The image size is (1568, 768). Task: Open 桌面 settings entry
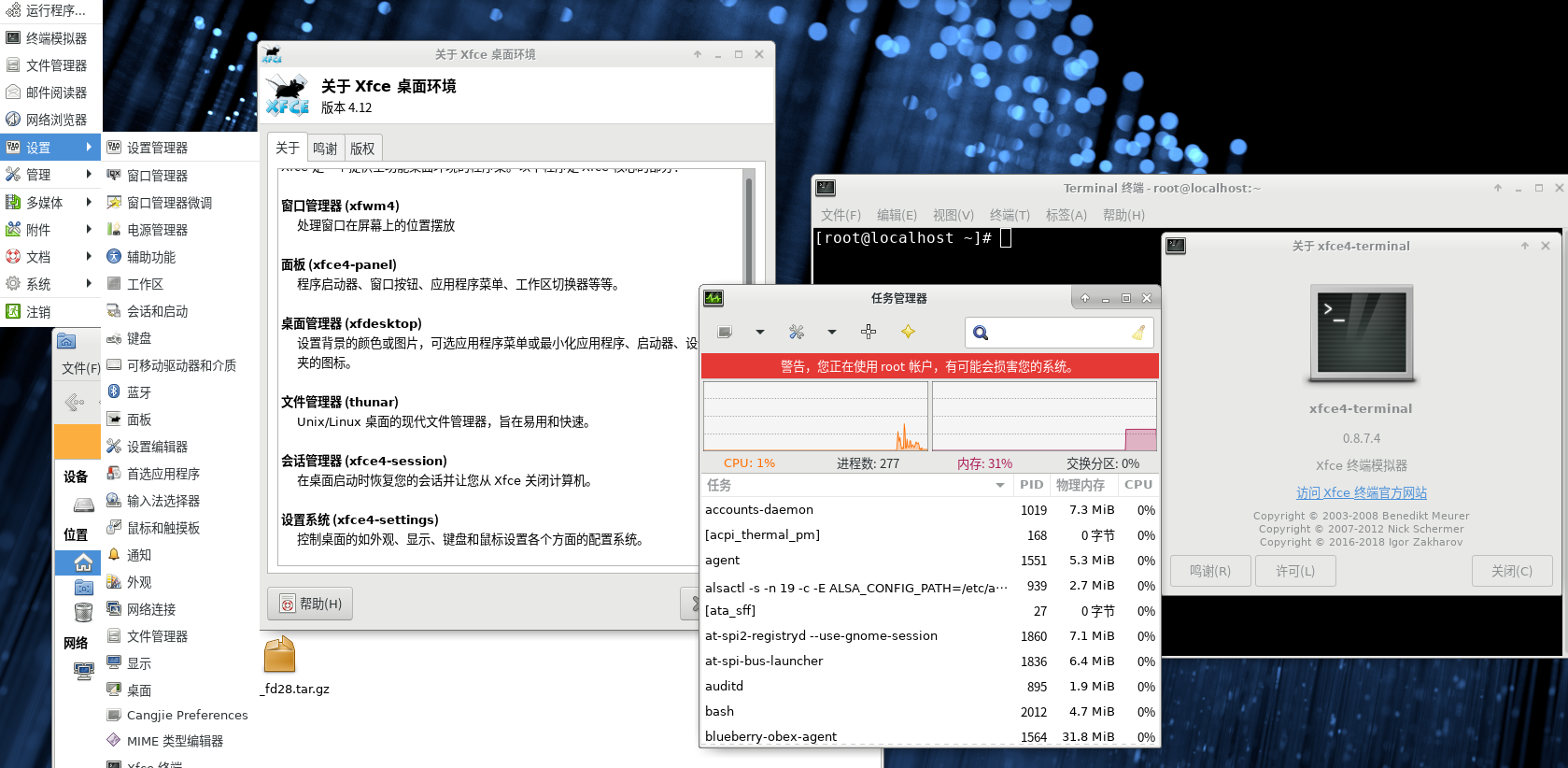(x=179, y=690)
